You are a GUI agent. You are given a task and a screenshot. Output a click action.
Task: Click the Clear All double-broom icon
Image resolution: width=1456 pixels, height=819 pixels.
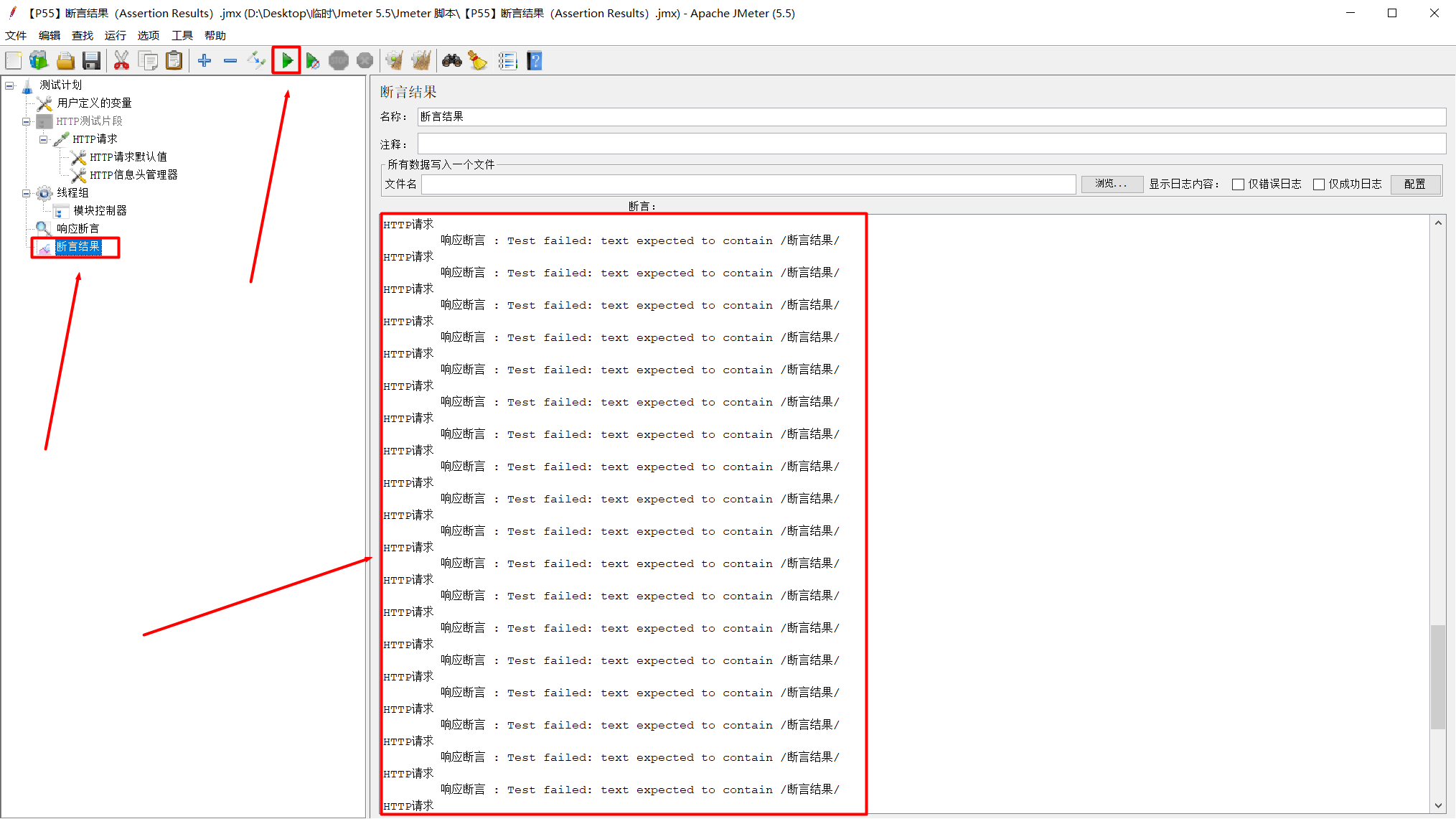[x=421, y=61]
